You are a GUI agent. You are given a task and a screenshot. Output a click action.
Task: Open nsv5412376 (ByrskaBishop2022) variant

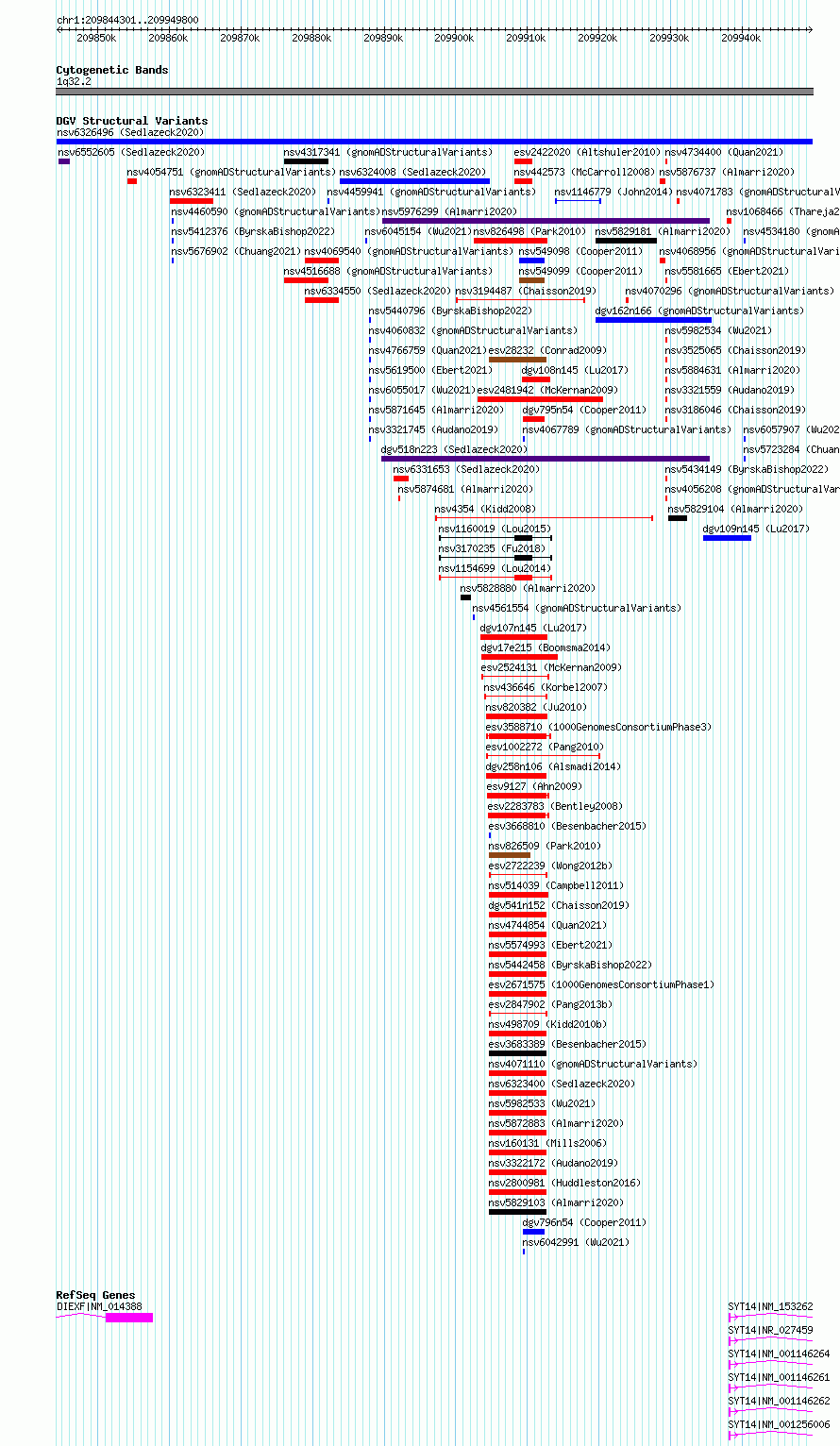tap(252, 231)
